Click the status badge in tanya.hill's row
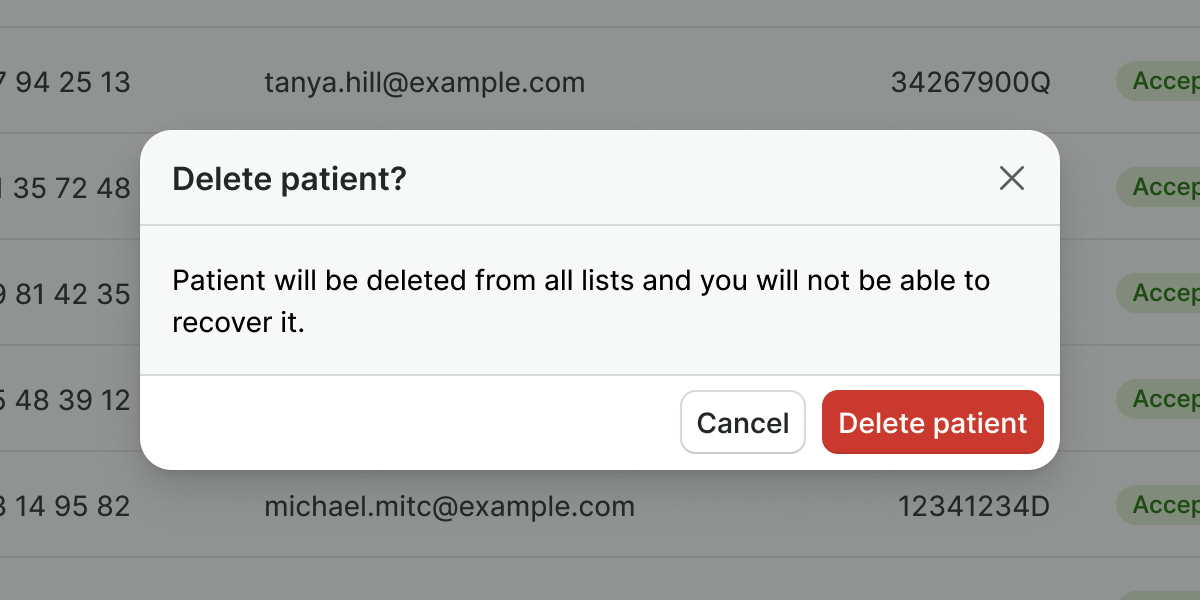 pyautogui.click(x=1160, y=81)
